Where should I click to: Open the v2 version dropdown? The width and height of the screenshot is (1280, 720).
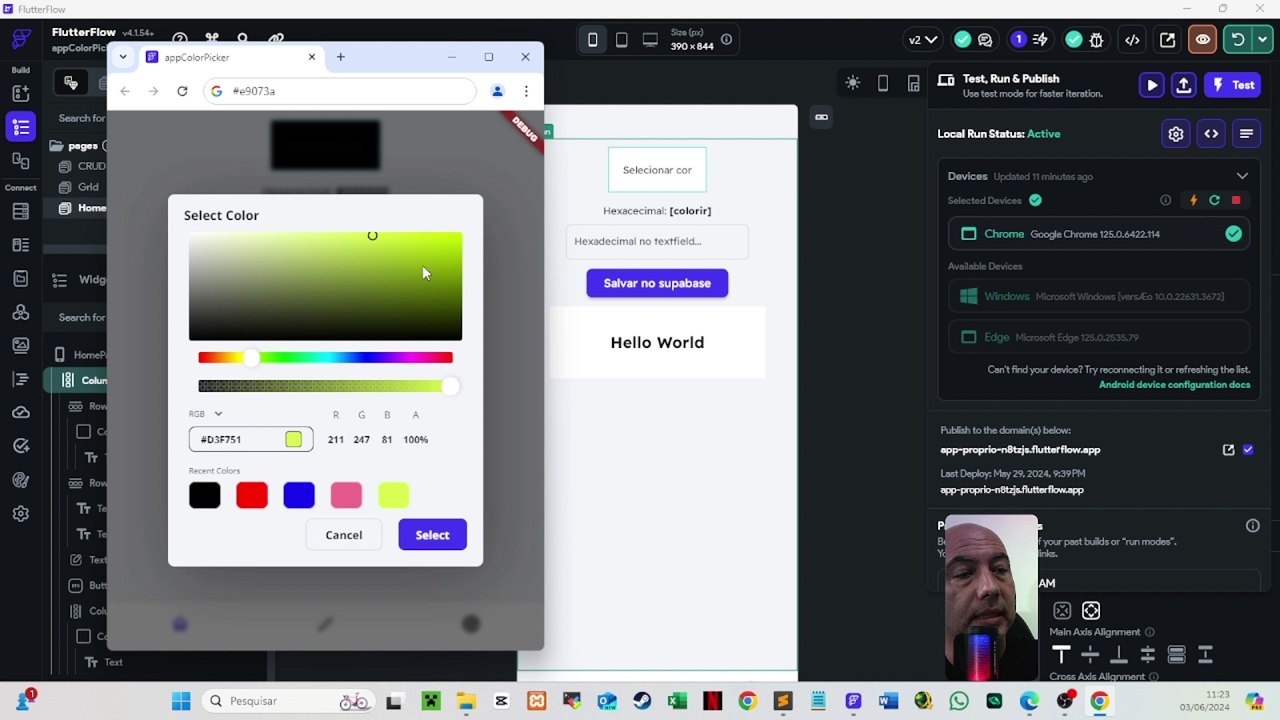click(x=922, y=40)
